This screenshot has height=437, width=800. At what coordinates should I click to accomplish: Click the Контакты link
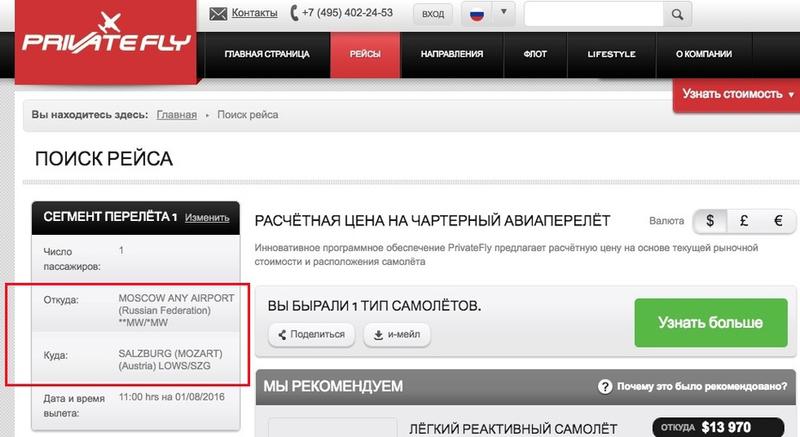coord(255,13)
